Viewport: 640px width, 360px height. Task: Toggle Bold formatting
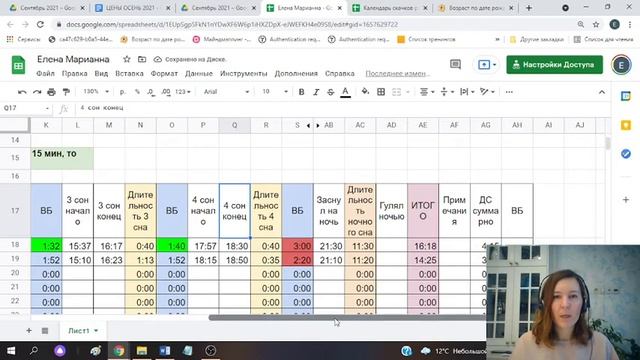[301, 92]
